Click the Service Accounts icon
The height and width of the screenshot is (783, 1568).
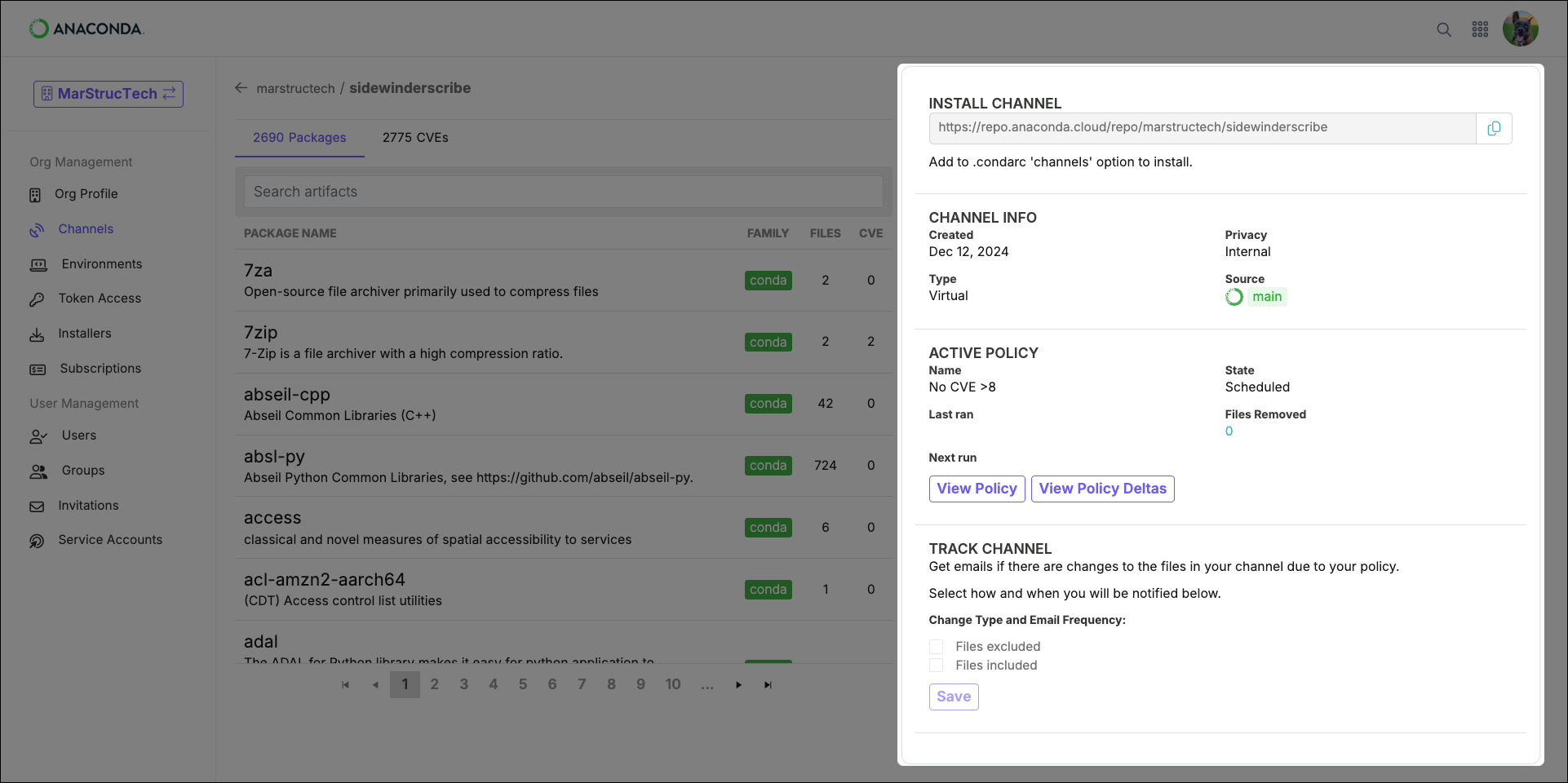[37, 541]
